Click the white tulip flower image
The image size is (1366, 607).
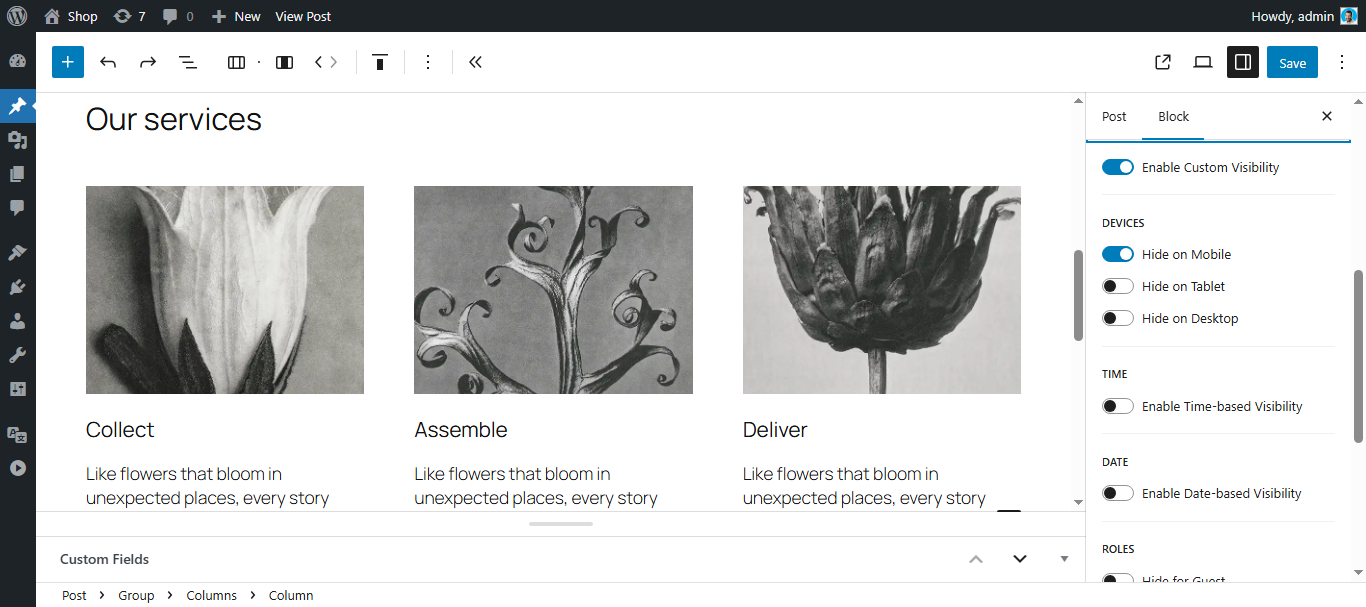pyautogui.click(x=225, y=290)
